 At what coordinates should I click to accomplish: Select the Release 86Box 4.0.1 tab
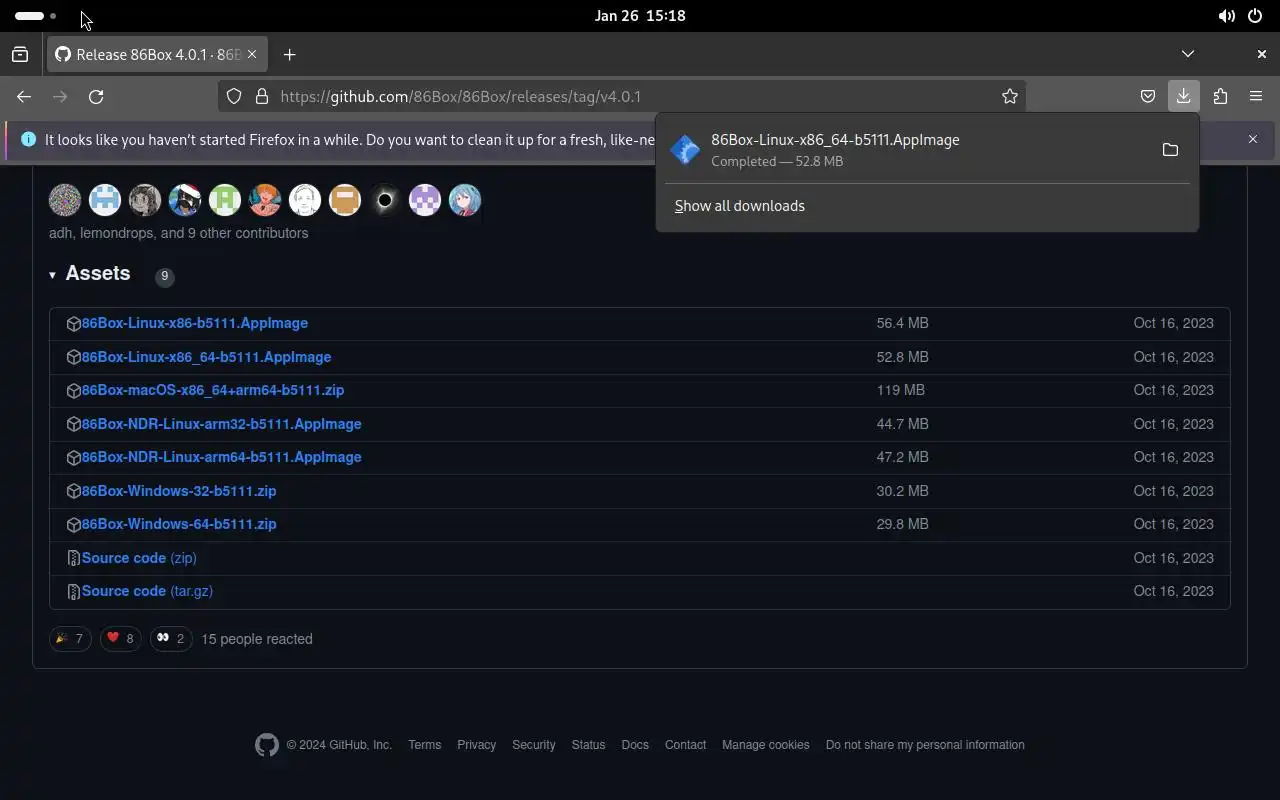point(157,54)
